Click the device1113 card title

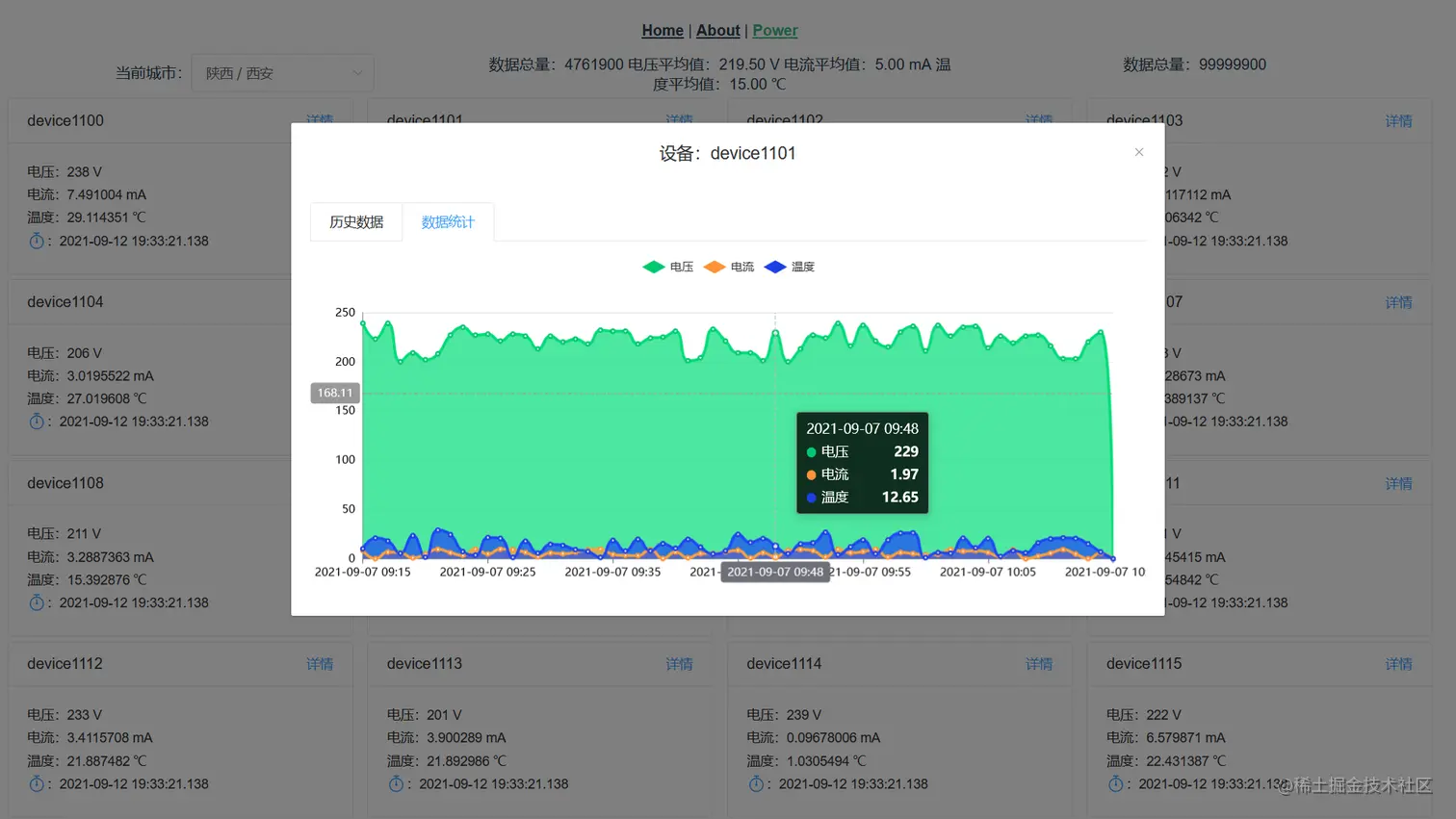pos(425,664)
